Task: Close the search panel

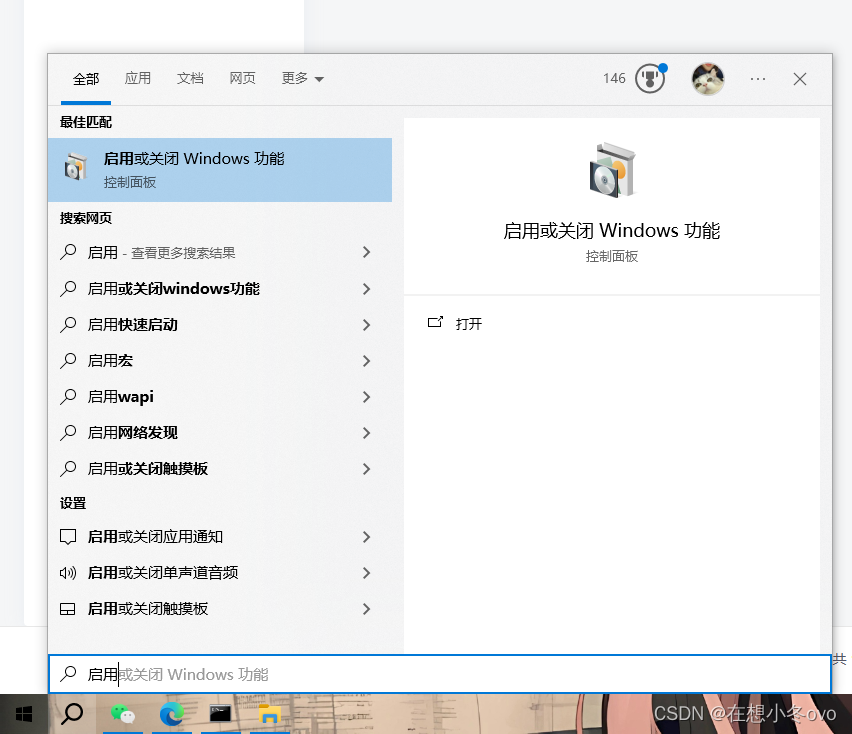Action: click(x=799, y=79)
